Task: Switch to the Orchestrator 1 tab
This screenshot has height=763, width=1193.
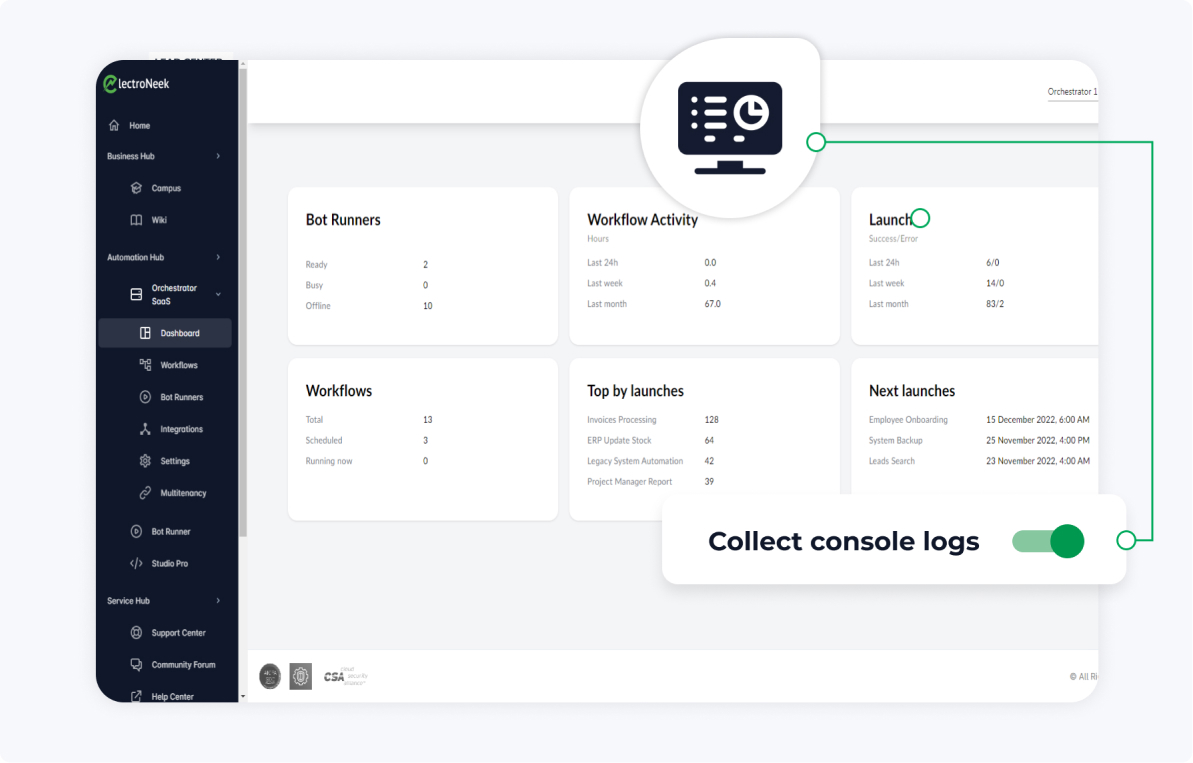Action: [x=1072, y=91]
